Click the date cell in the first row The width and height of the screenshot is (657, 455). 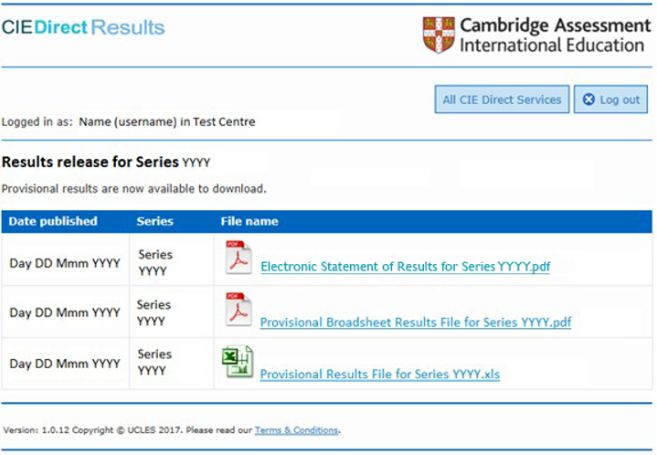coord(65,263)
